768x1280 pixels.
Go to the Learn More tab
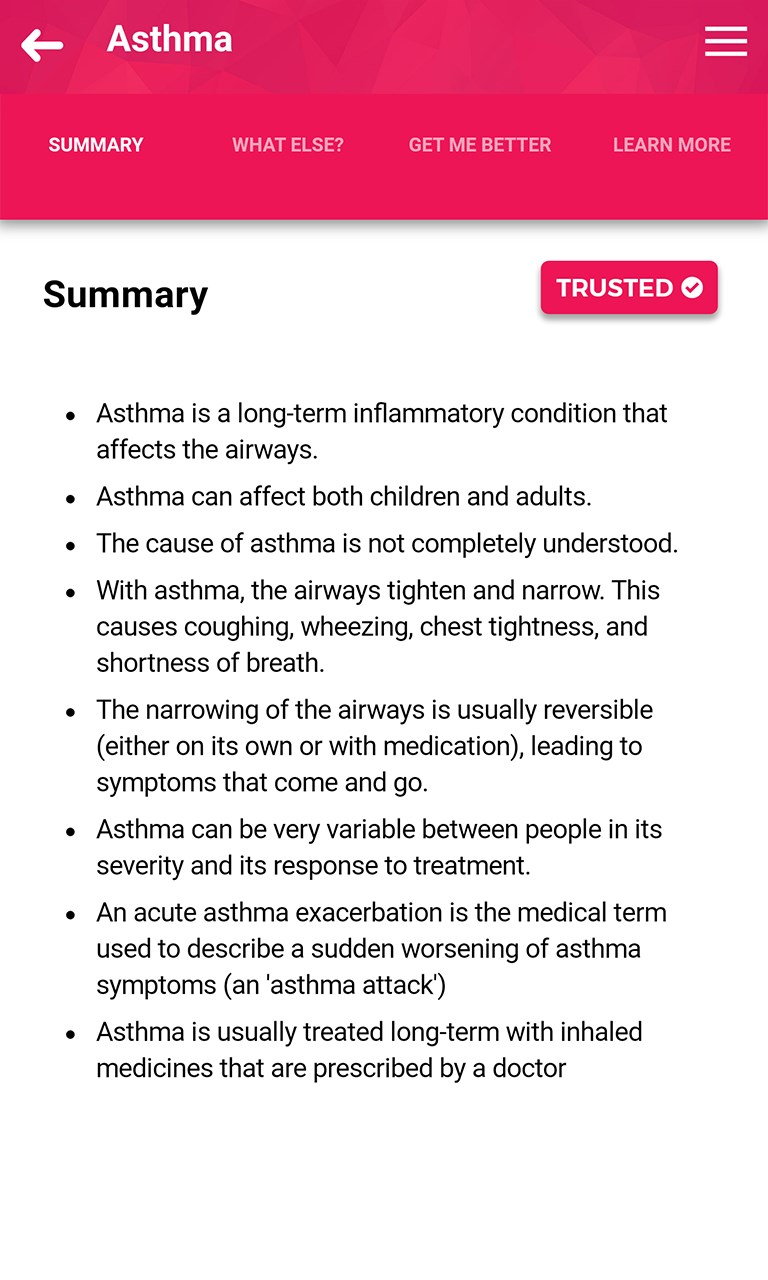point(672,145)
